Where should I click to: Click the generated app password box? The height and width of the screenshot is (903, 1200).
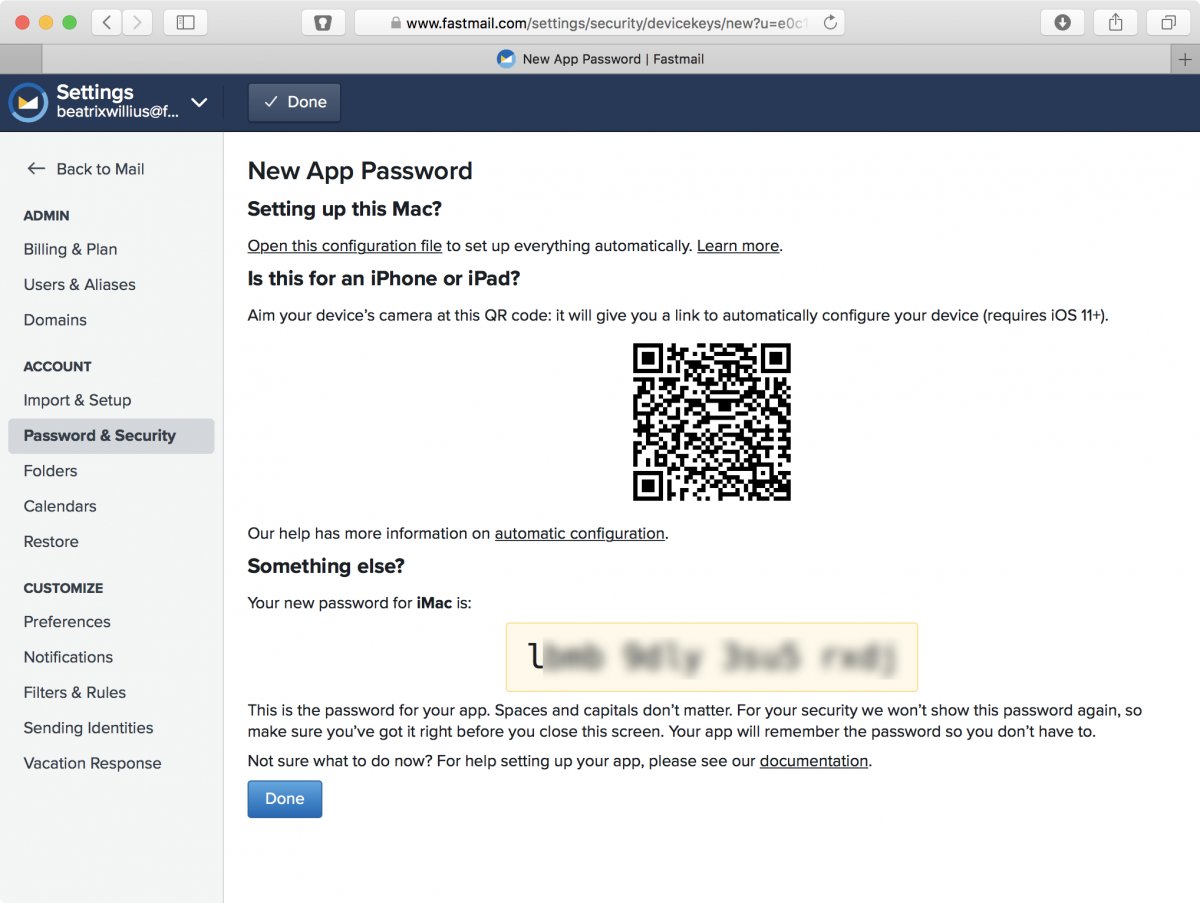712,657
